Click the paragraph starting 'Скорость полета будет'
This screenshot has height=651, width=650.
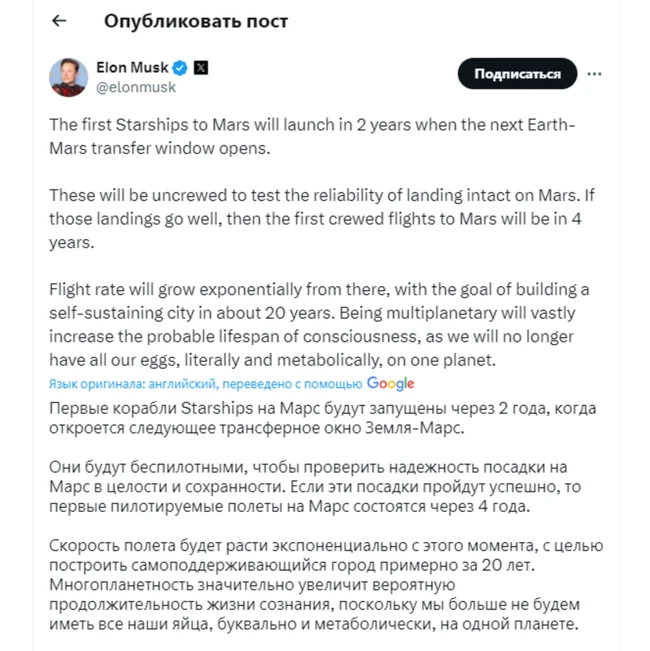click(x=318, y=584)
